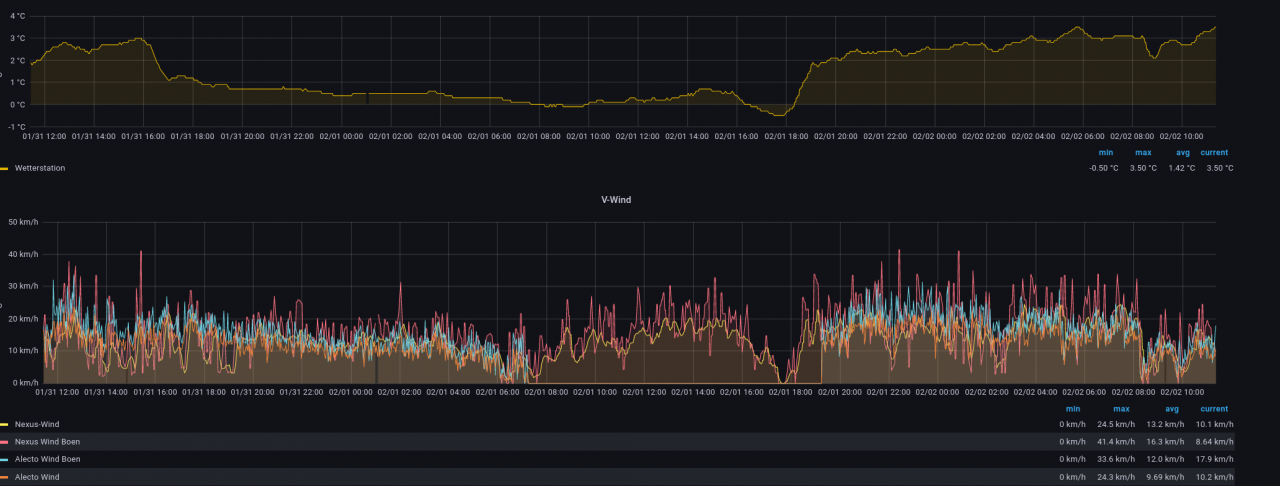Sort temperature legend by max column
Viewport: 1280px width, 486px height.
[x=1143, y=153]
